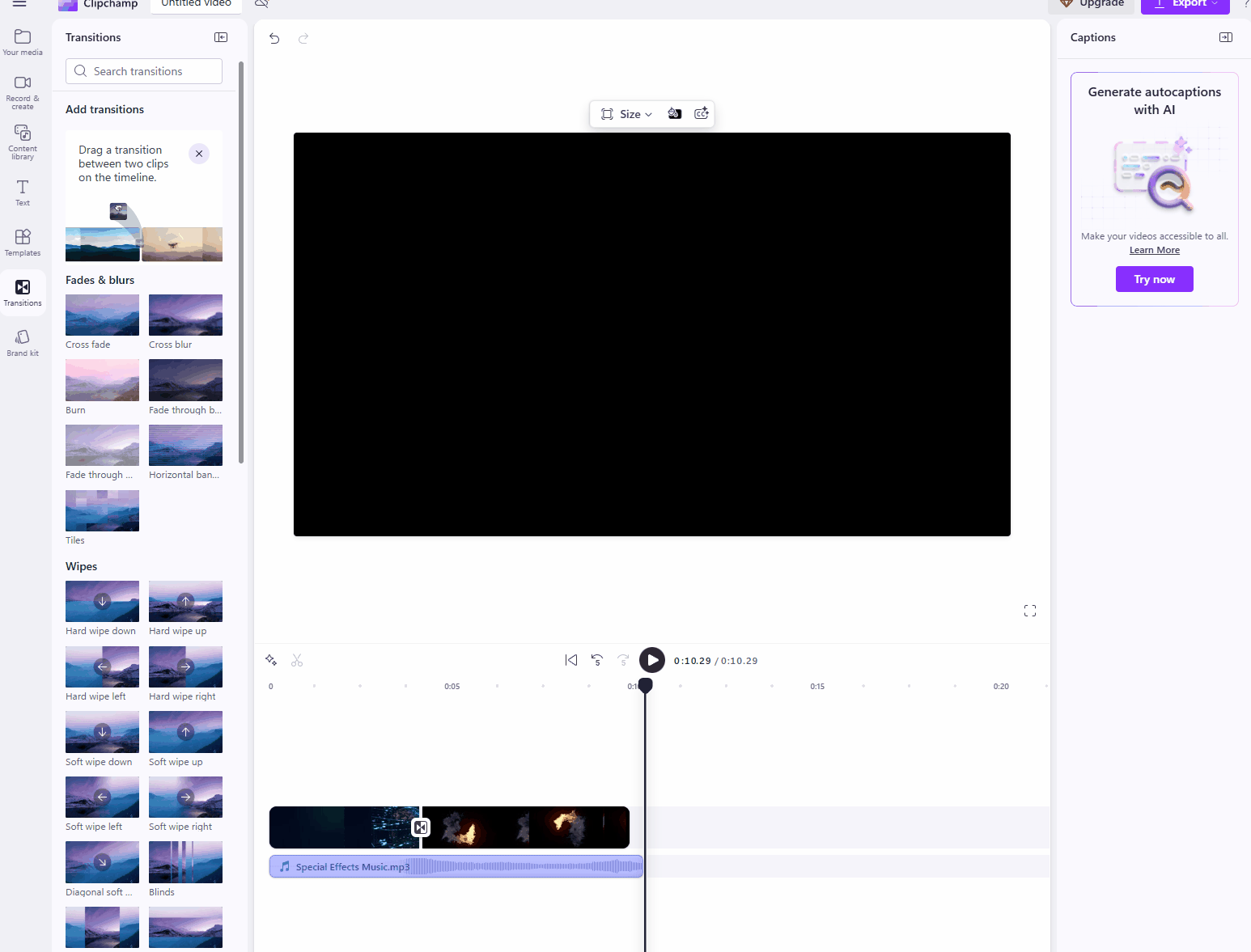Viewport: 1251px width, 952px height.
Task: Collapse the Transitions panel
Action: pyautogui.click(x=220, y=37)
